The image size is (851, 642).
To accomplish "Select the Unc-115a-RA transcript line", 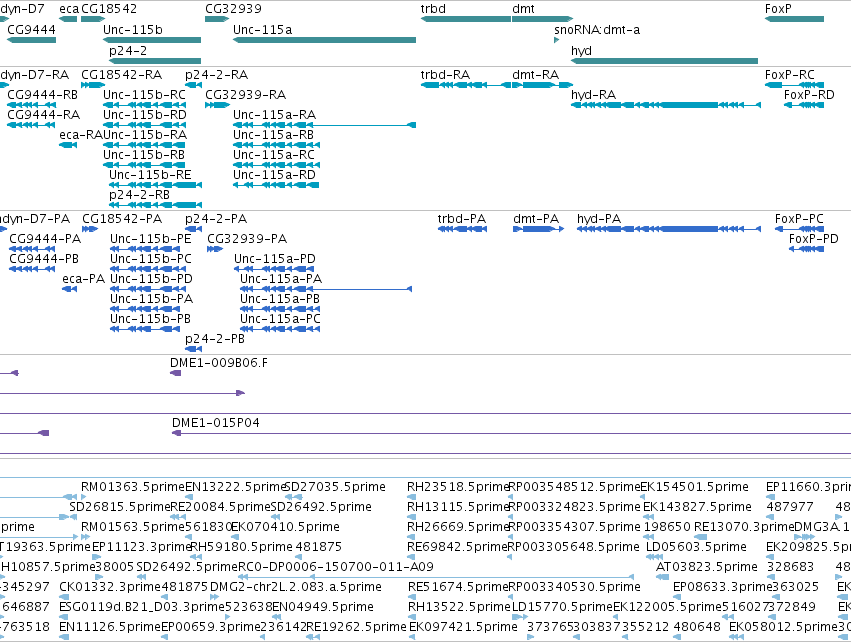I will pos(325,125).
